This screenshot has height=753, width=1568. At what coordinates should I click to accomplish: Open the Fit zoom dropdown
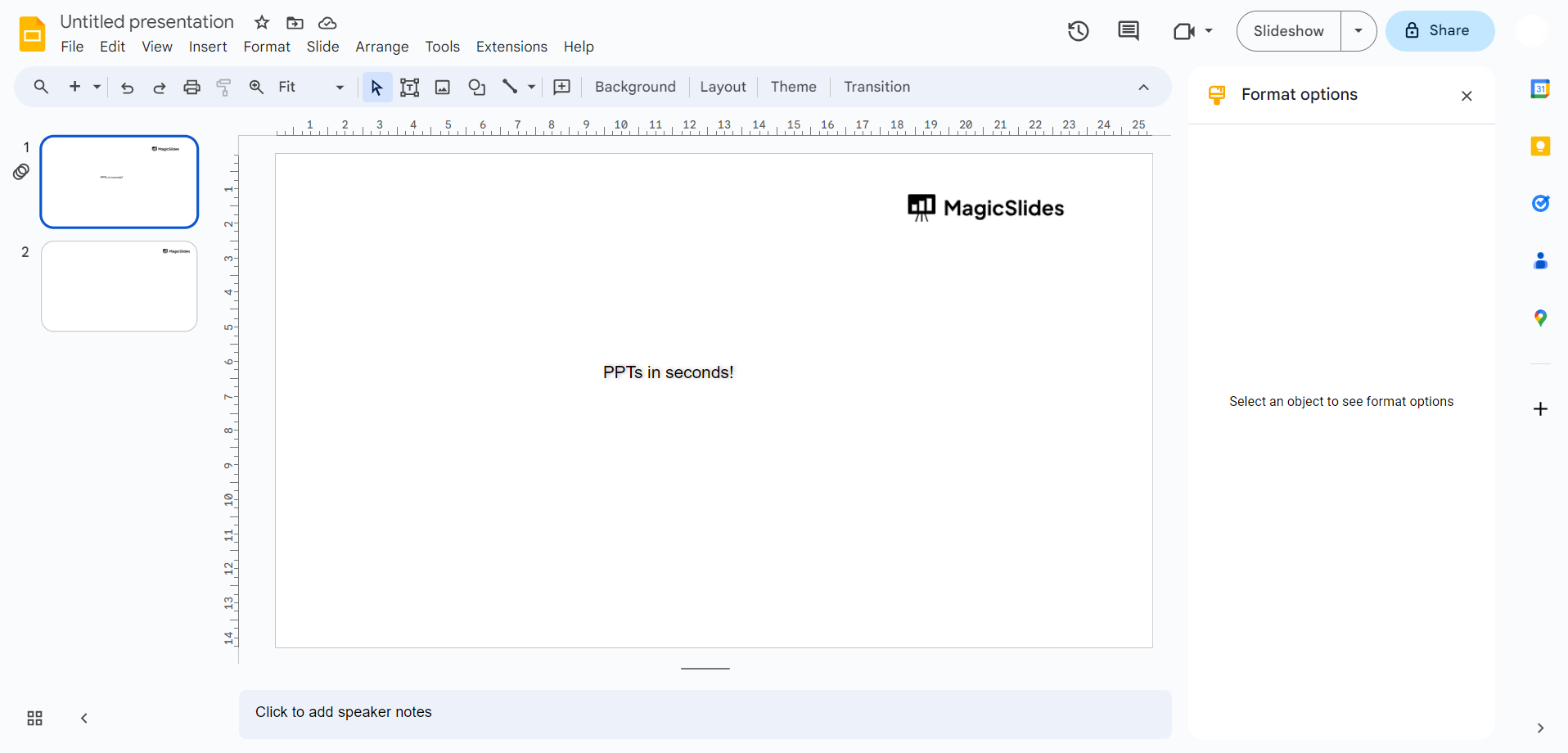click(x=311, y=88)
